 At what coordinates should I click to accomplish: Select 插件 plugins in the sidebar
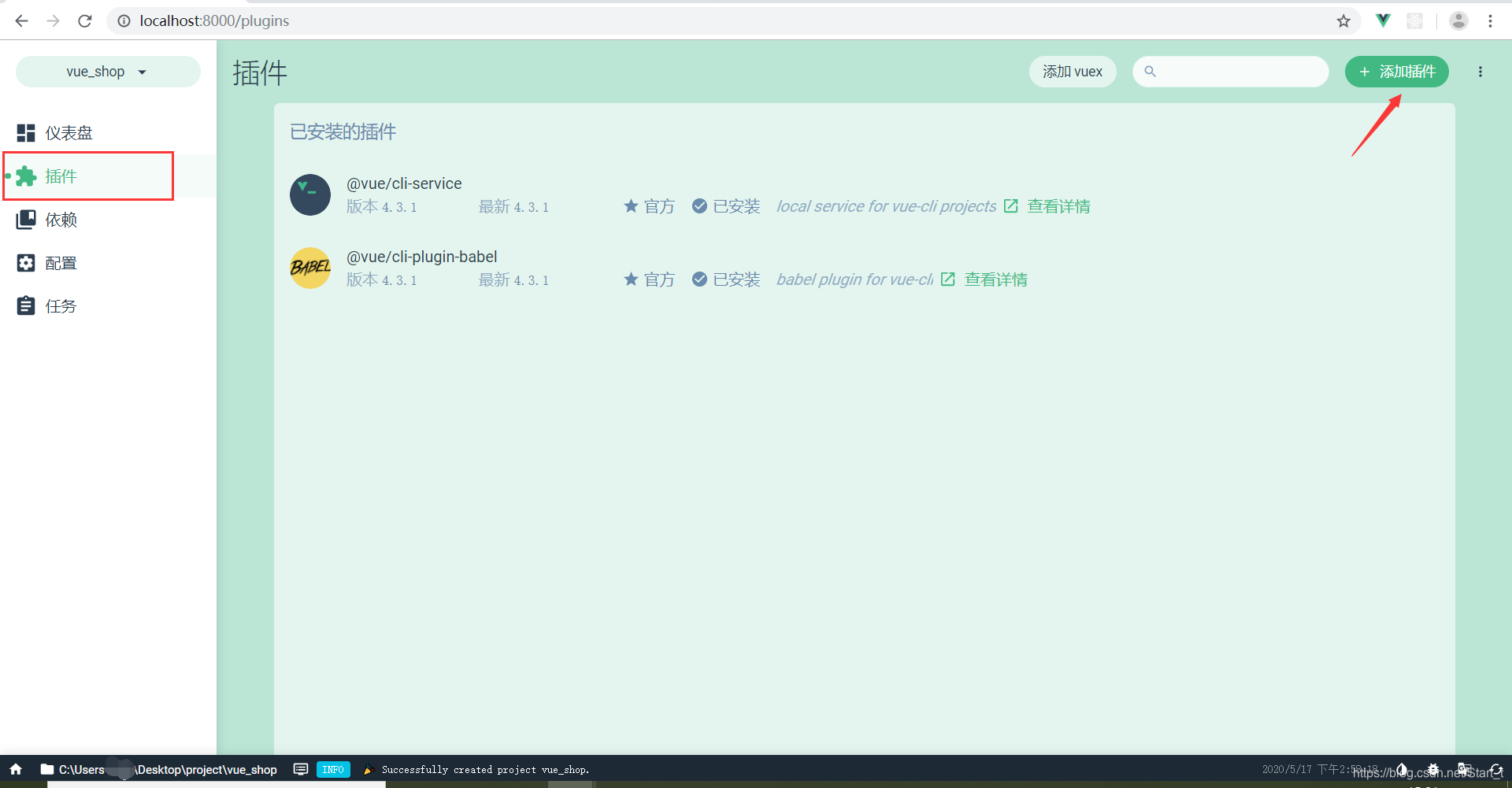pyautogui.click(x=108, y=176)
